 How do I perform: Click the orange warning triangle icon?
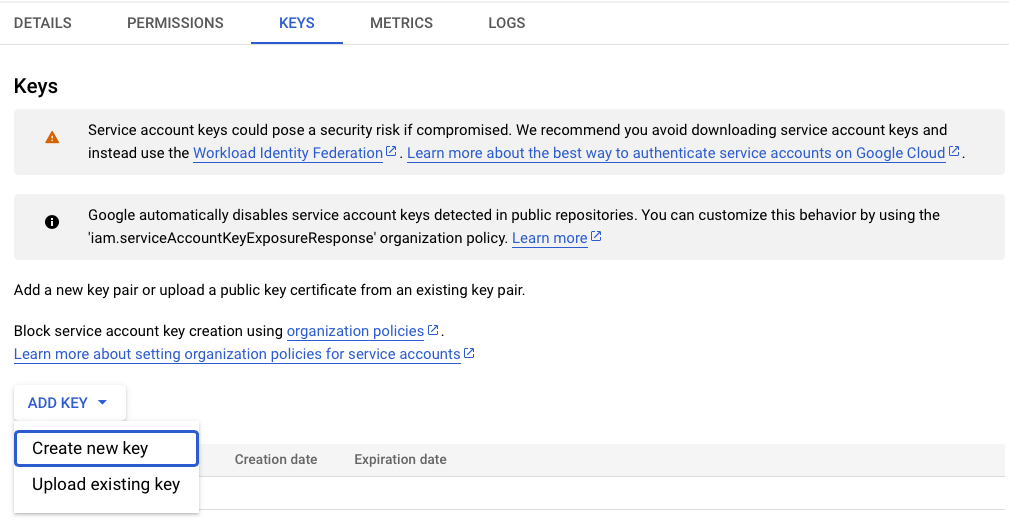[52, 137]
